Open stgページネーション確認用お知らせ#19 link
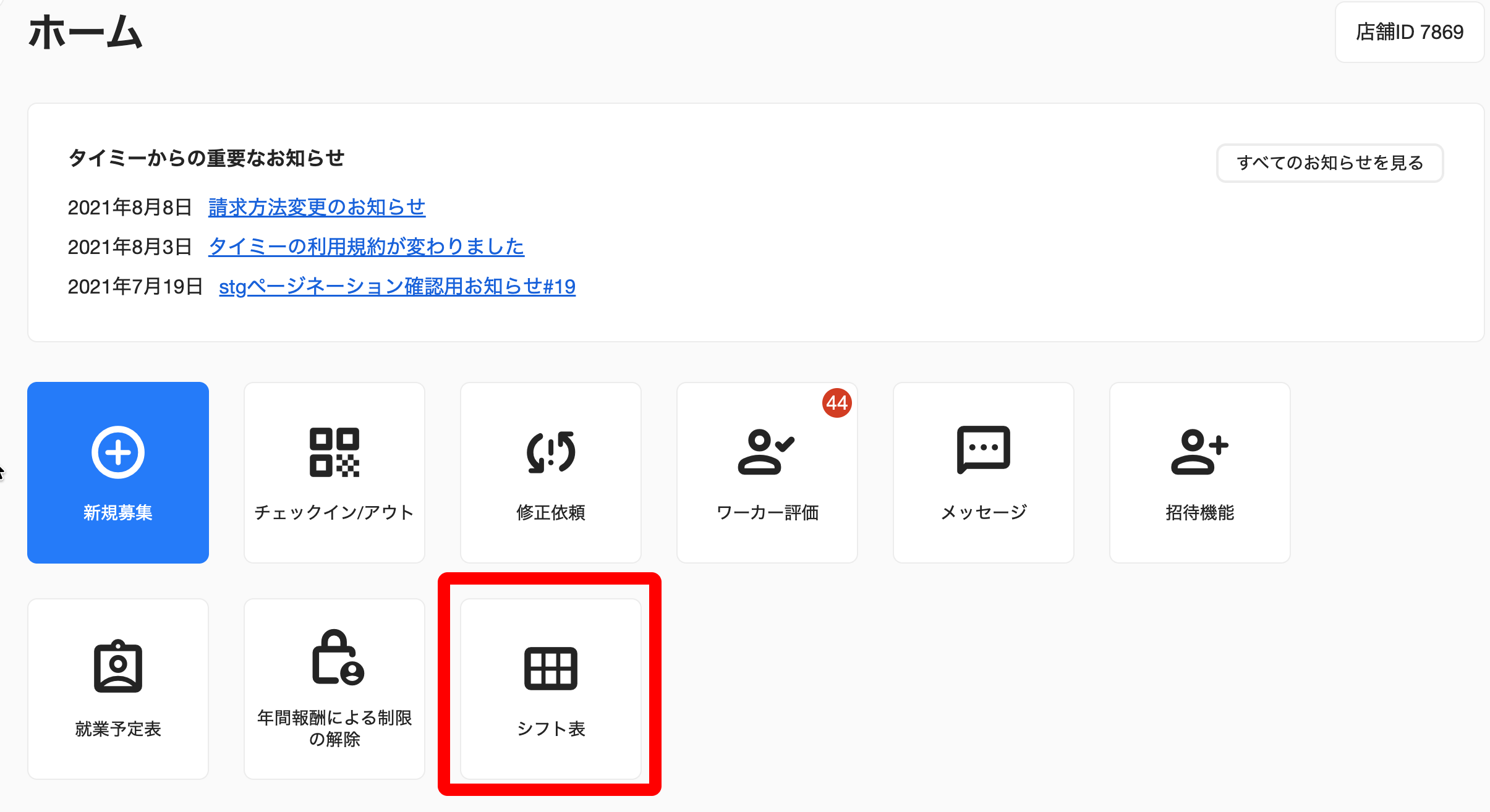Screen dimensions: 1490x812 point(397,286)
